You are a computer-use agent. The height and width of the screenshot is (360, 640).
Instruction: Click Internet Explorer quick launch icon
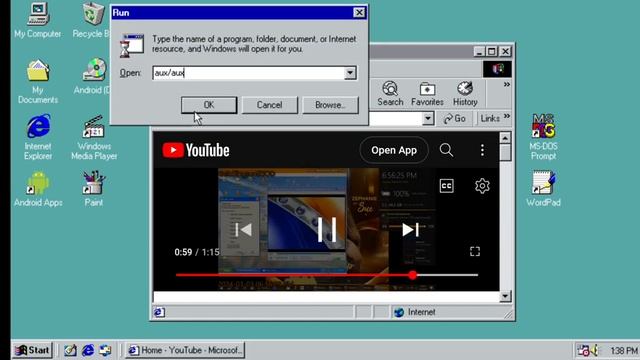tap(88, 350)
